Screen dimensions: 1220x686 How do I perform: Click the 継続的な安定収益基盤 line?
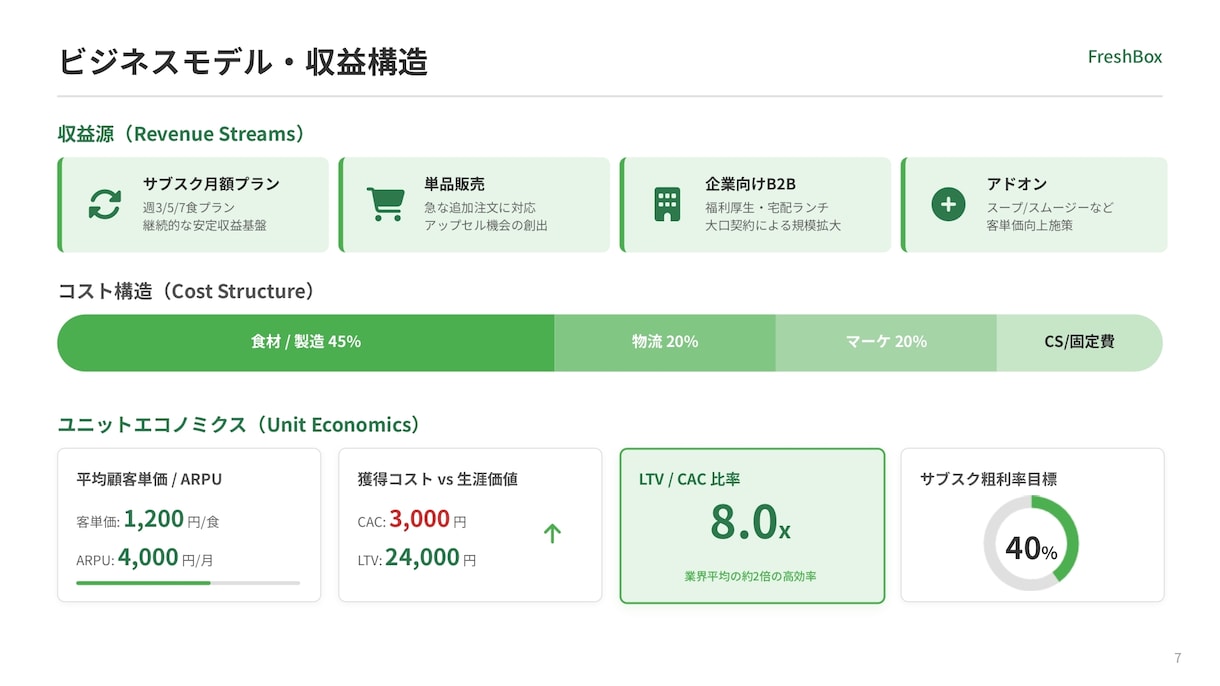(x=205, y=225)
